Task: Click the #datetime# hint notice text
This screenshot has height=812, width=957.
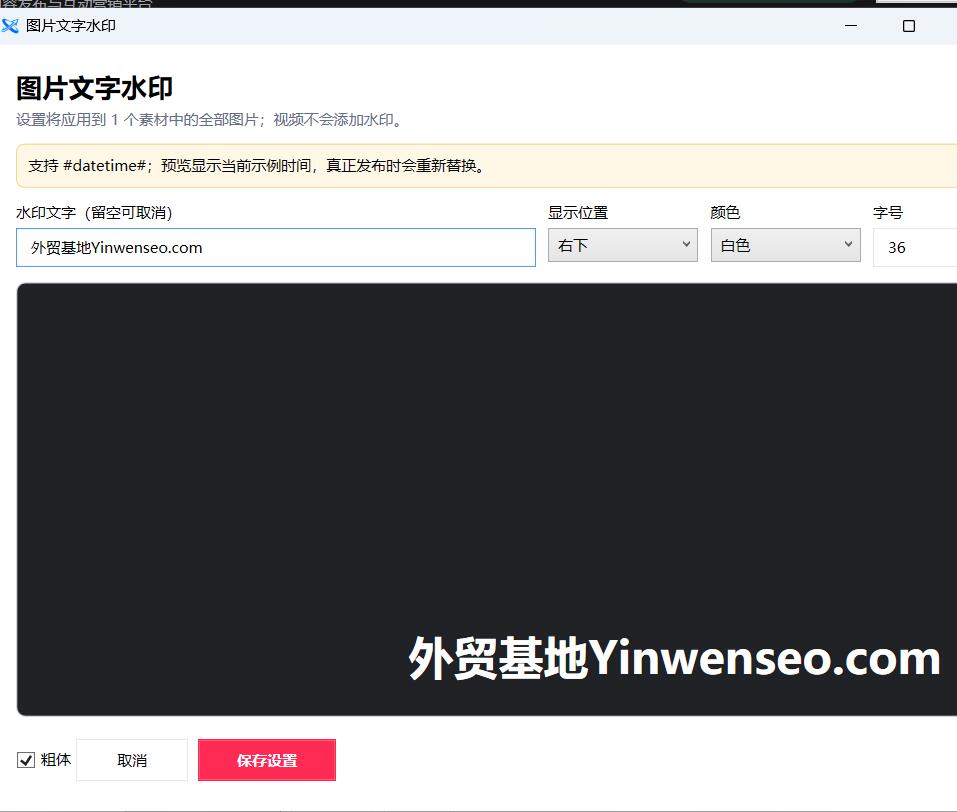Action: click(x=256, y=165)
